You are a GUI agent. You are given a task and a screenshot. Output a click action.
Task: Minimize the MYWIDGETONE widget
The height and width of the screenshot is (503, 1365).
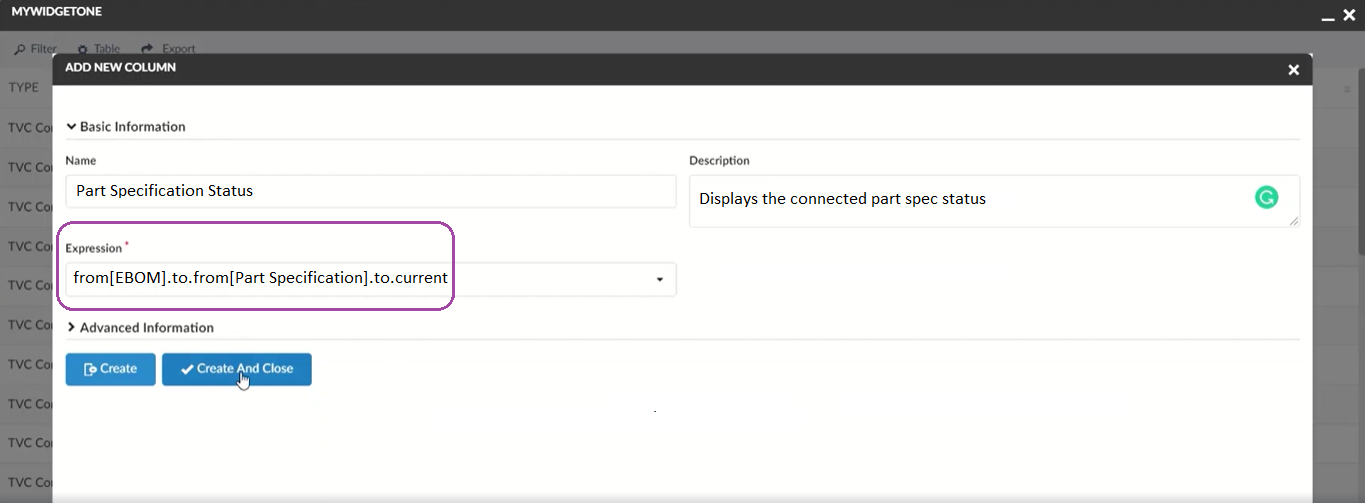click(1327, 16)
